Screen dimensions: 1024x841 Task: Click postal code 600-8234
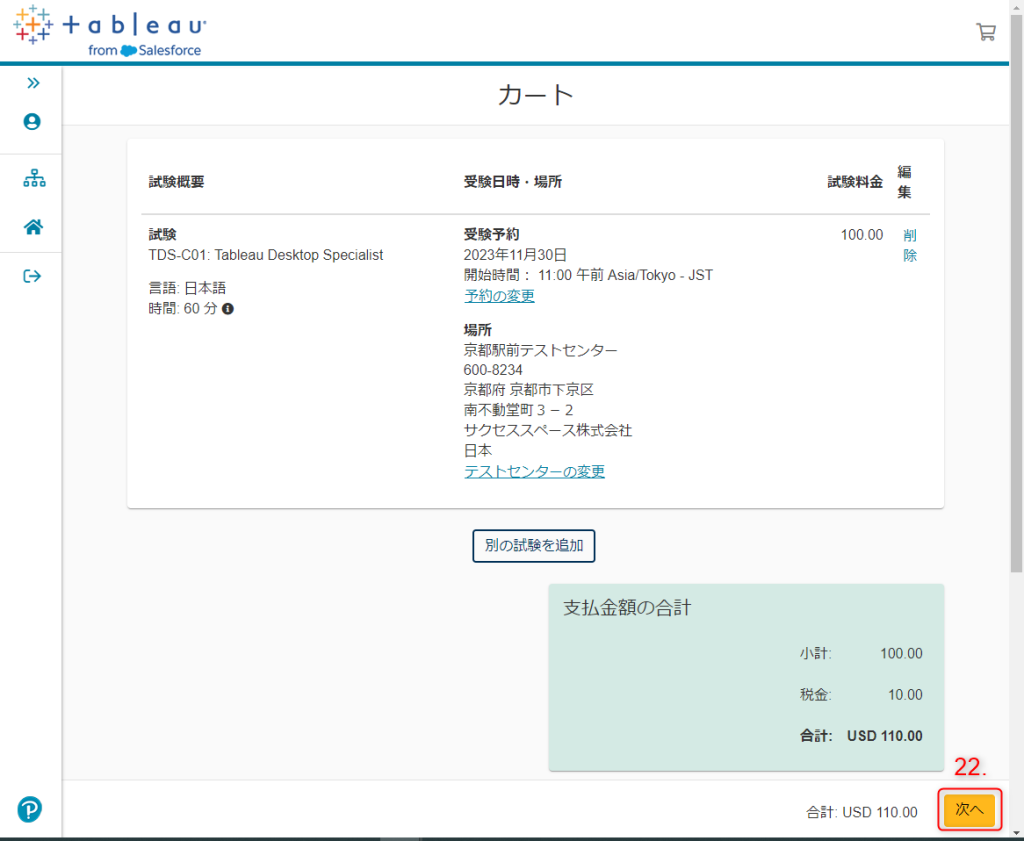click(493, 370)
